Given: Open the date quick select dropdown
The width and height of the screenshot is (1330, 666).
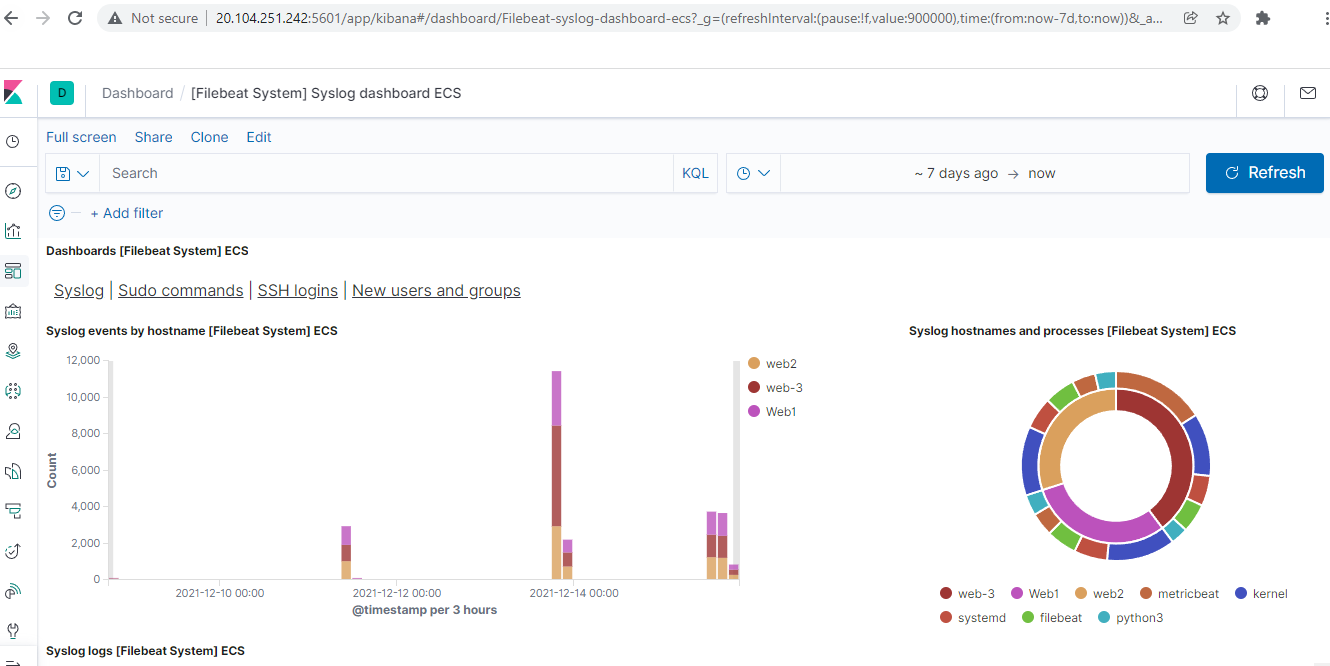Looking at the screenshot, I should pyautogui.click(x=753, y=172).
